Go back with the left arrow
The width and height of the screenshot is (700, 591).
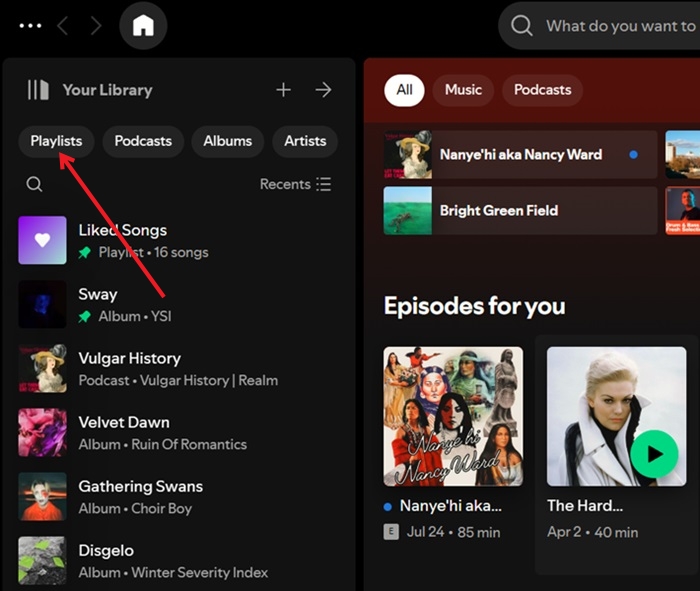point(62,26)
